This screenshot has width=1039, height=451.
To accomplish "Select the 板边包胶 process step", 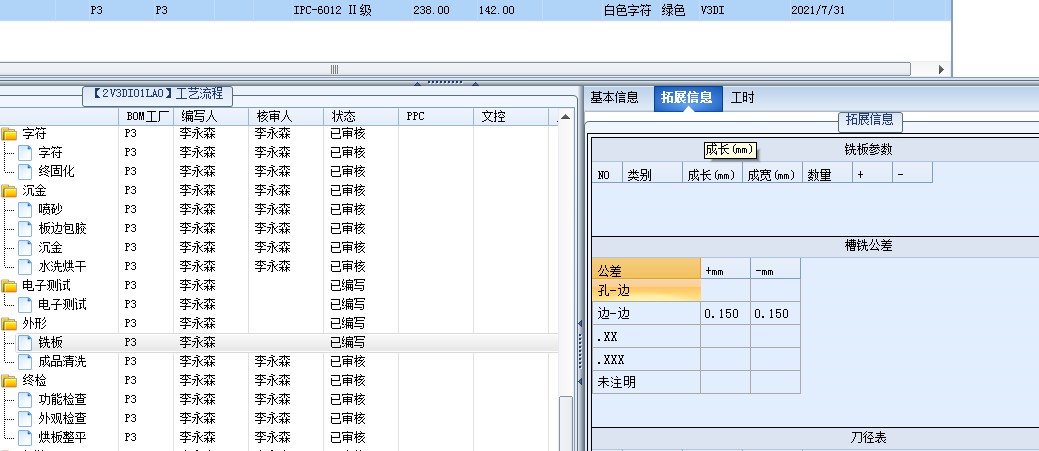I will (x=62, y=228).
